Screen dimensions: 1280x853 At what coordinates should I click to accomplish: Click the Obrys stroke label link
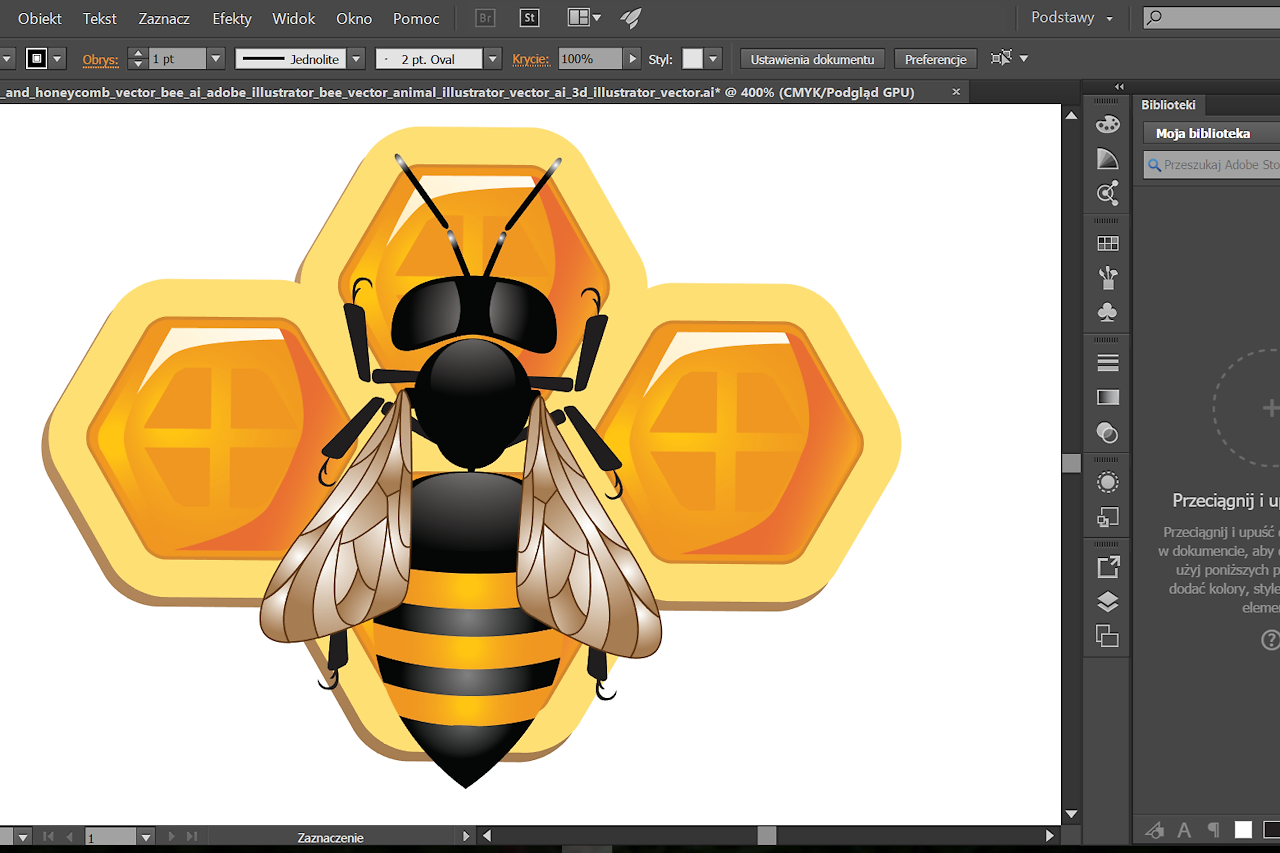[100, 60]
